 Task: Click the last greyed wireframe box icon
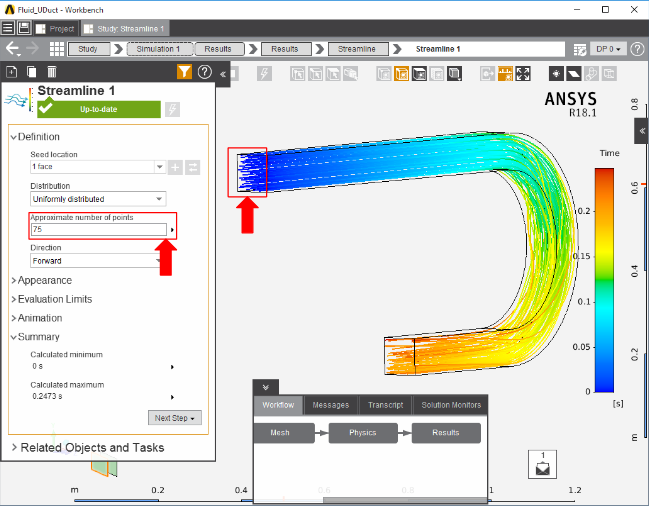(609, 74)
